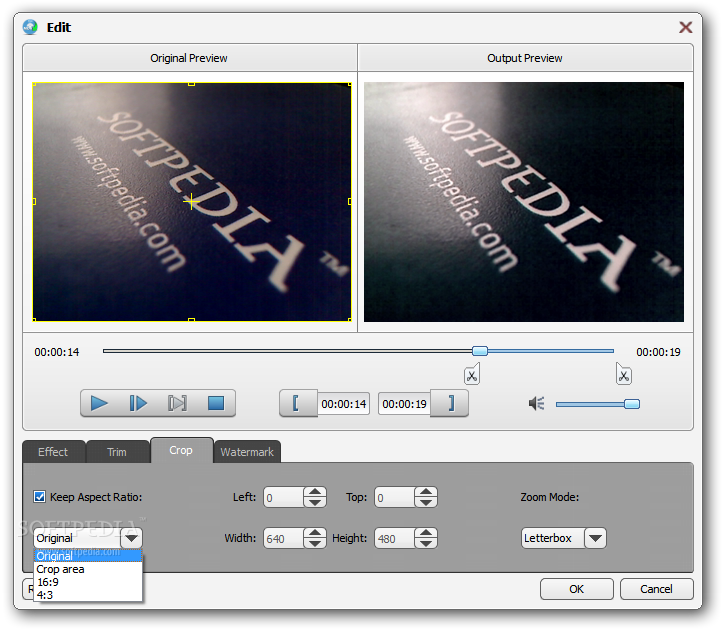Switch to the Trim tab
This screenshot has width=723, height=630.
coord(117,452)
